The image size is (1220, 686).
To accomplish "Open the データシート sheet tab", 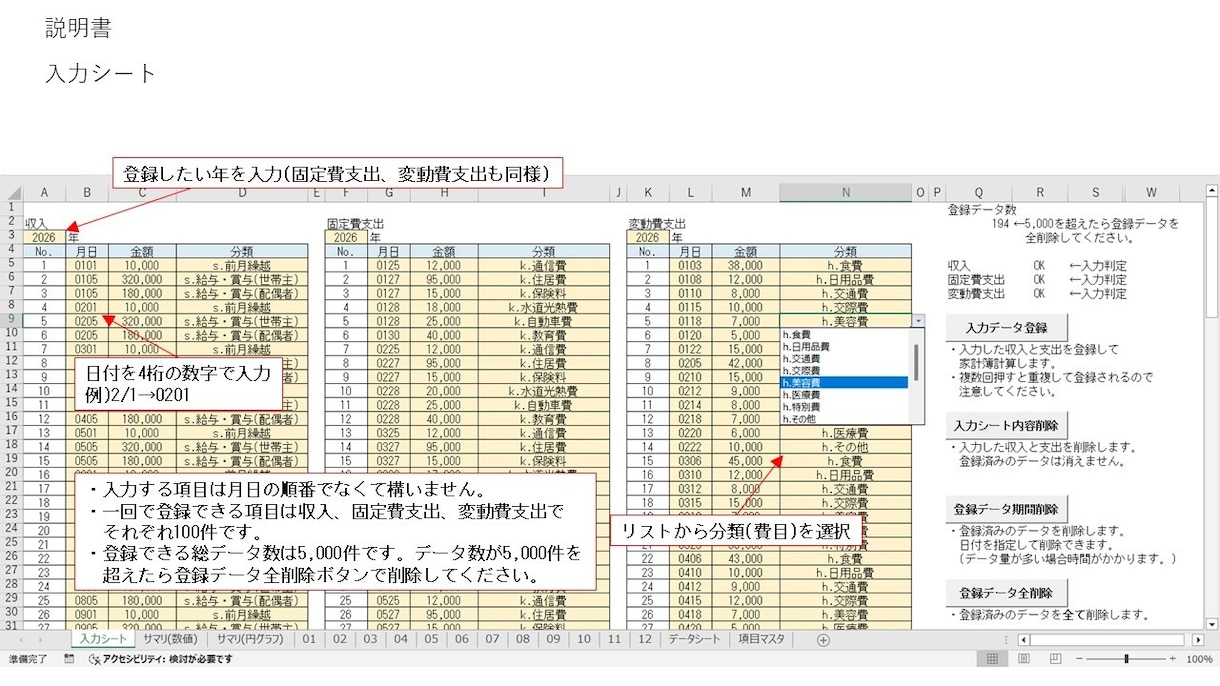I will 694,639.
